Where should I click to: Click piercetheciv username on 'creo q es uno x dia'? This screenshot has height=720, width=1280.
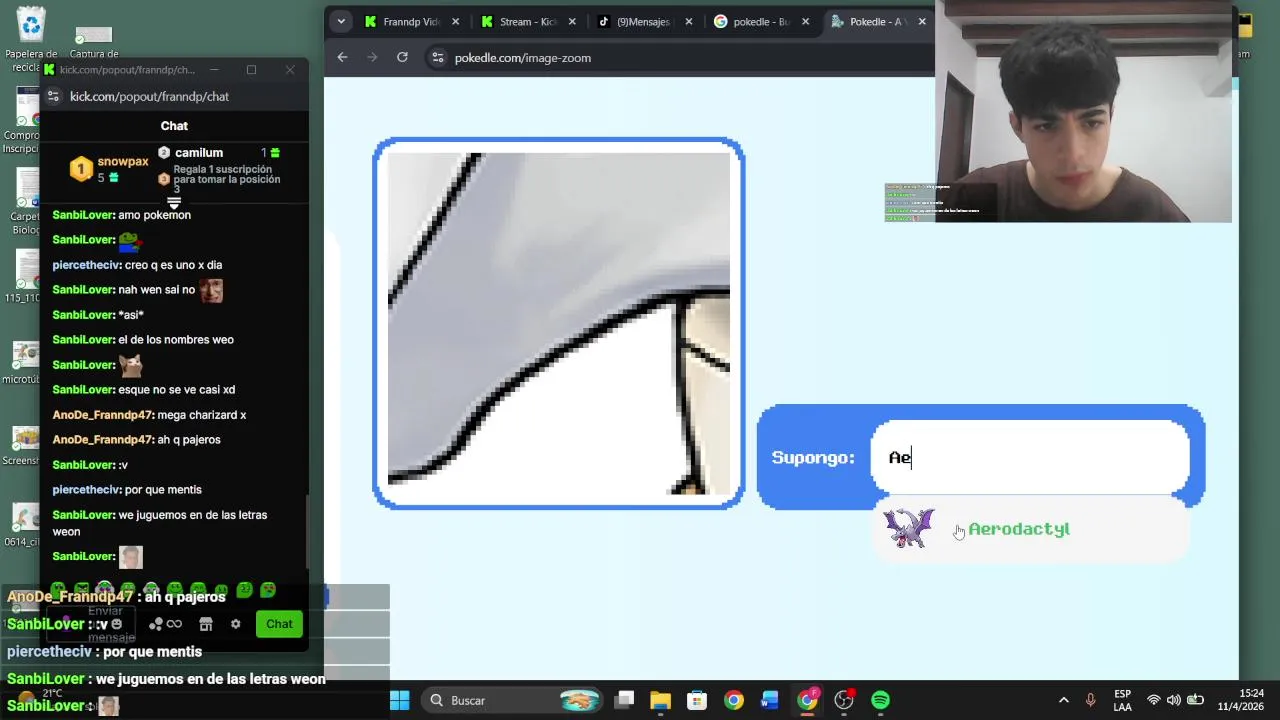coord(86,265)
